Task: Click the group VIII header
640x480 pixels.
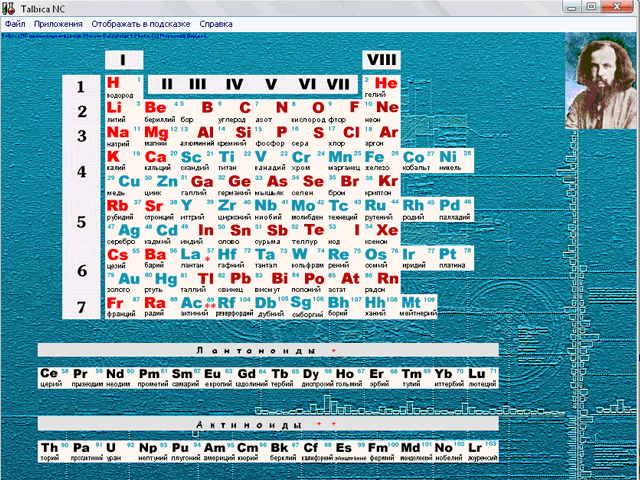Action: click(382, 60)
